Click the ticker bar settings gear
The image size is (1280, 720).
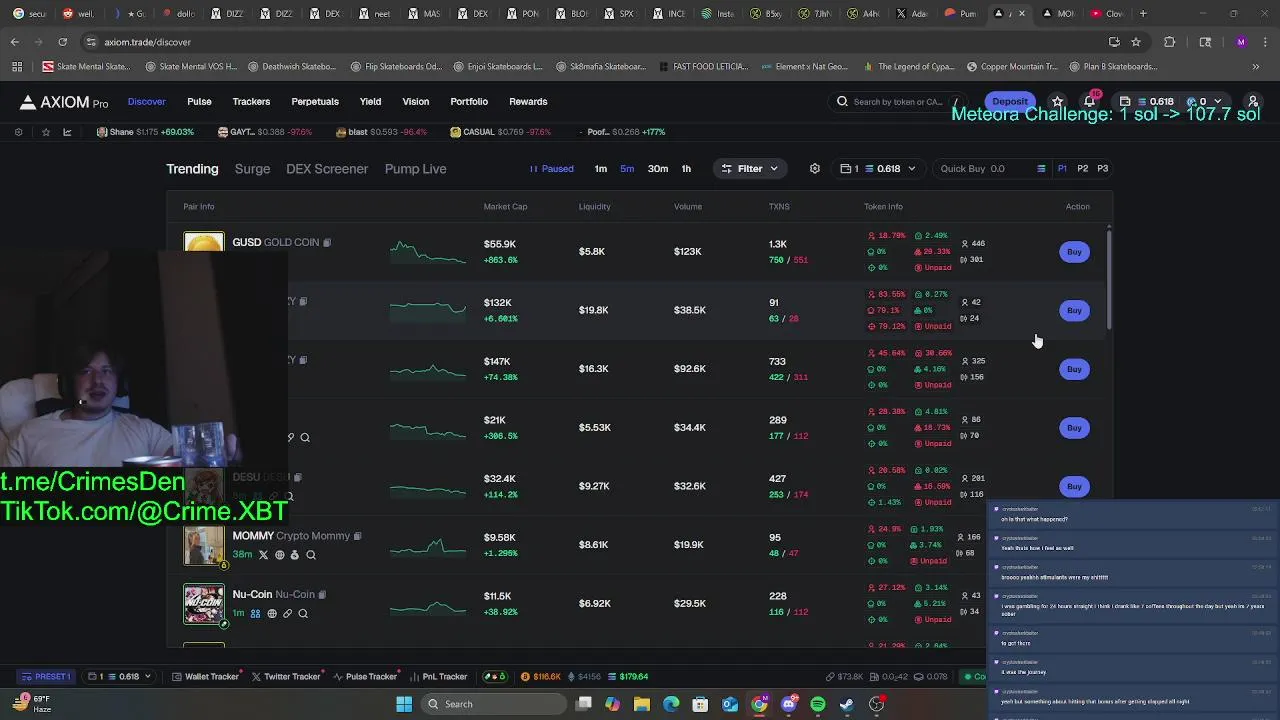tap(18, 132)
